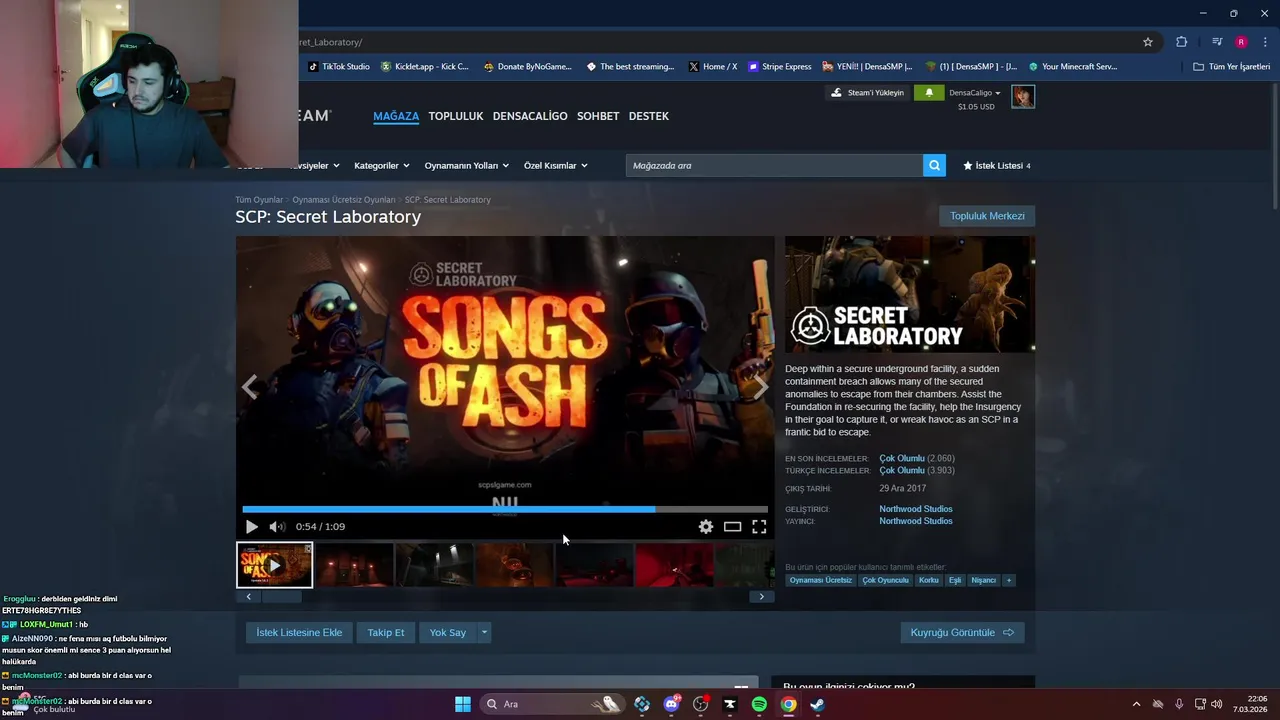Advance to next media with right arrow
Viewport: 1280px width, 720px height.
tap(760, 387)
